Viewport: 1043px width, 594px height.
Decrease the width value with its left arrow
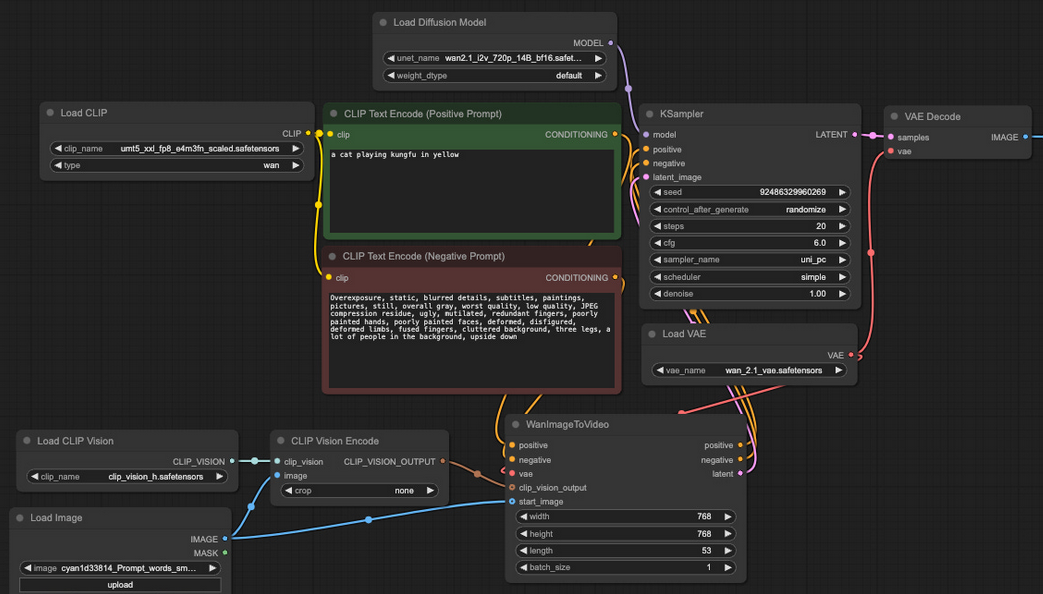(x=523, y=517)
